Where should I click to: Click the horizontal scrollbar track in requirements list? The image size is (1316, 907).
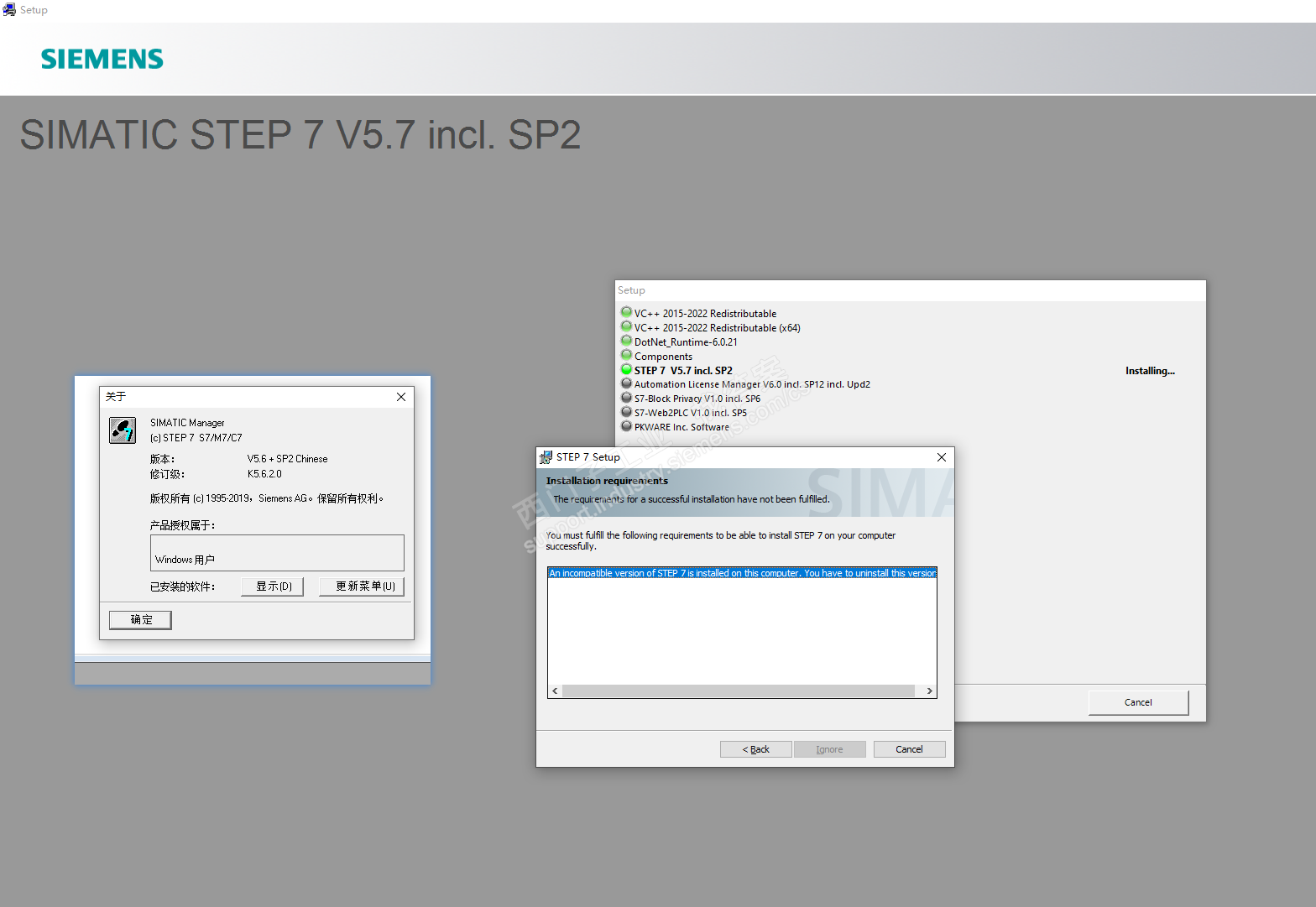(x=739, y=691)
